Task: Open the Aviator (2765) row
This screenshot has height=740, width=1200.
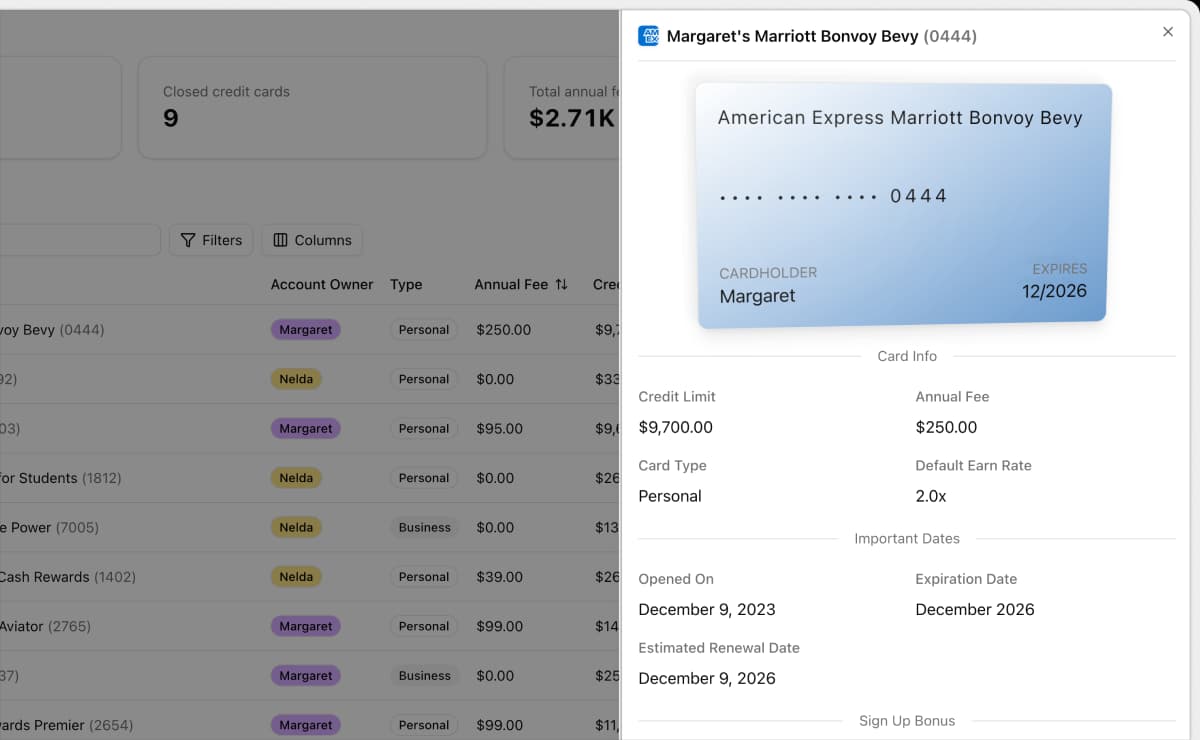Action: [x=310, y=626]
